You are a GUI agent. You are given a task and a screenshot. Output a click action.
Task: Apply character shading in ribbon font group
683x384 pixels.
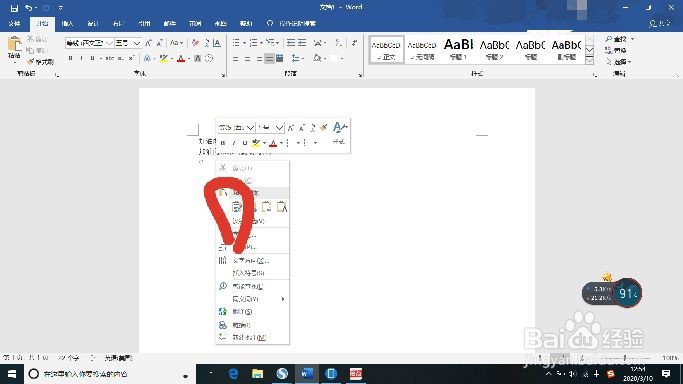tap(197, 58)
